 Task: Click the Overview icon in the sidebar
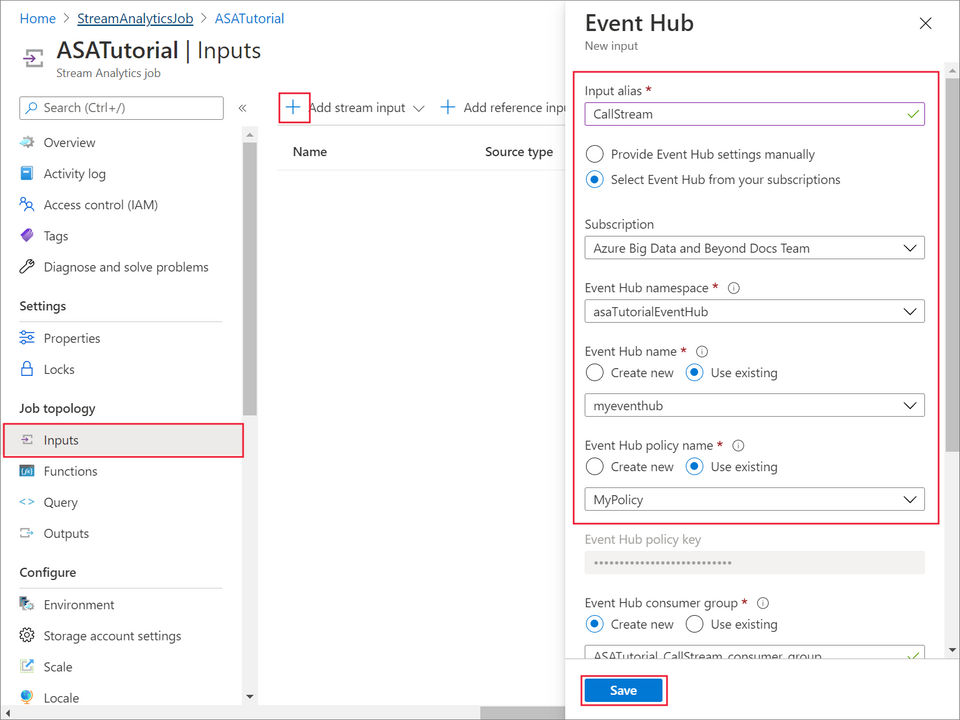(27, 142)
